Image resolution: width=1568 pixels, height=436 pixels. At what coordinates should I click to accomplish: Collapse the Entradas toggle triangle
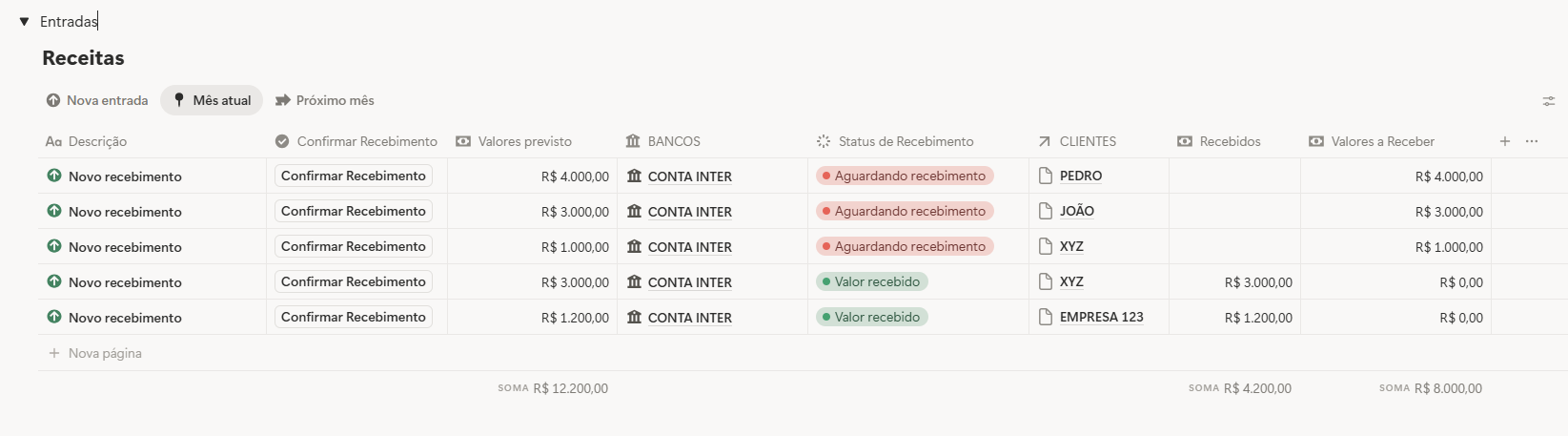(x=25, y=21)
